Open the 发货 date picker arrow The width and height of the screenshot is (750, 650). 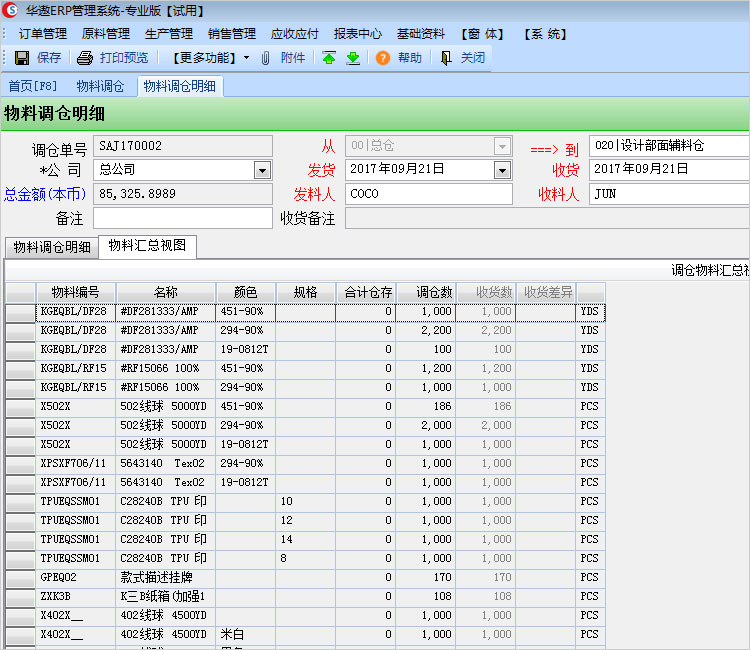point(502,170)
